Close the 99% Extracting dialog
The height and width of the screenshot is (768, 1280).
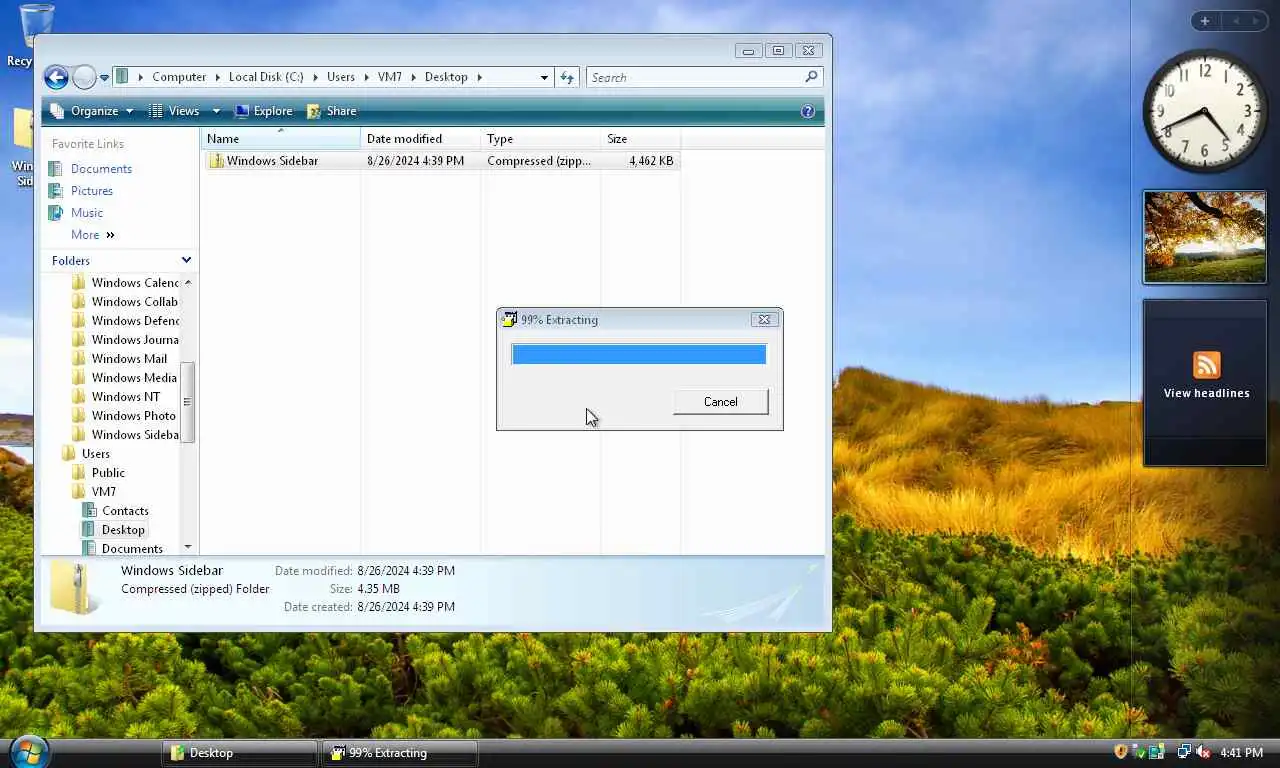pos(764,320)
